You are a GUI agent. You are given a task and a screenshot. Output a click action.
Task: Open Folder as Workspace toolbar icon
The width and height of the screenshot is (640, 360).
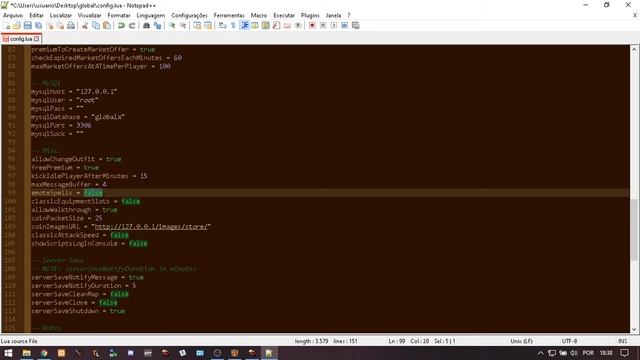[x=287, y=25]
